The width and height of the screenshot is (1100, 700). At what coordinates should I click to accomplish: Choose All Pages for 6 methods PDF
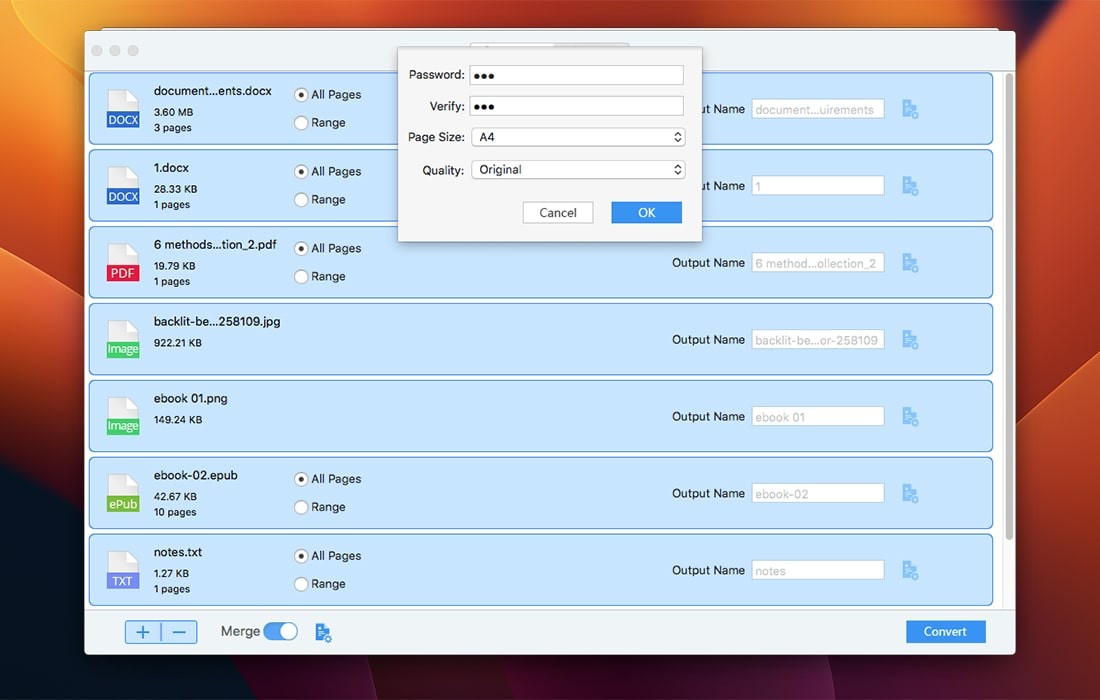[x=301, y=248]
